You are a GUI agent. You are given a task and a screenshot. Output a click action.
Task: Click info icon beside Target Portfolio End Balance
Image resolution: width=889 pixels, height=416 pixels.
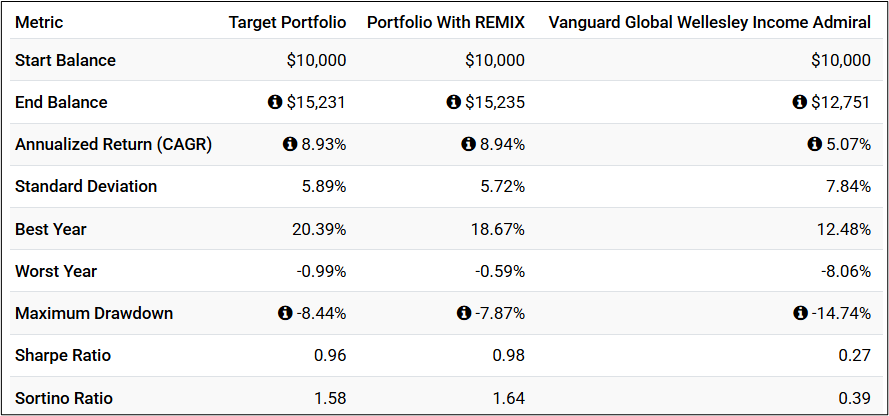point(275,102)
